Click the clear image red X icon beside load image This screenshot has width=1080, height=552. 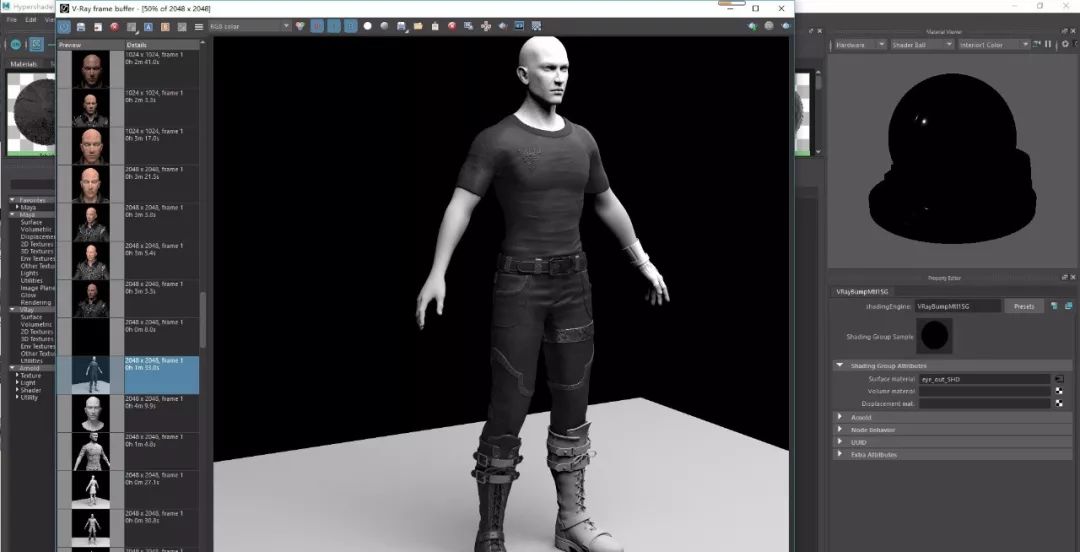point(114,26)
